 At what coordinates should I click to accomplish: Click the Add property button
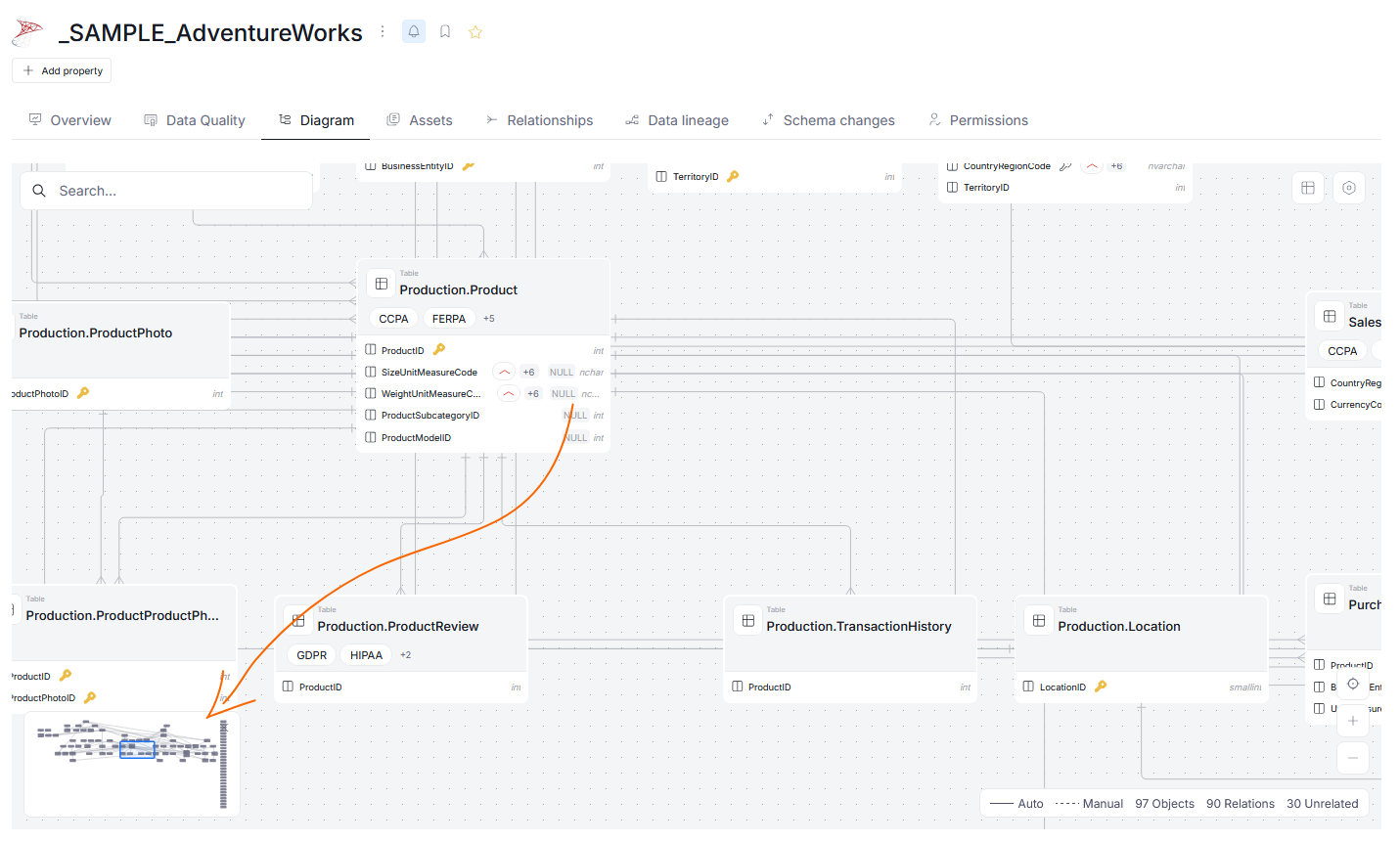62,70
